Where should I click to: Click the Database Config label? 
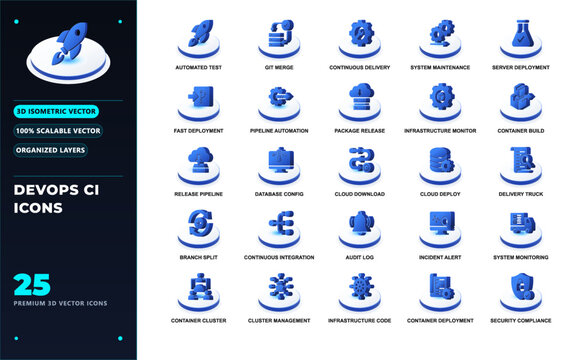coord(279,194)
